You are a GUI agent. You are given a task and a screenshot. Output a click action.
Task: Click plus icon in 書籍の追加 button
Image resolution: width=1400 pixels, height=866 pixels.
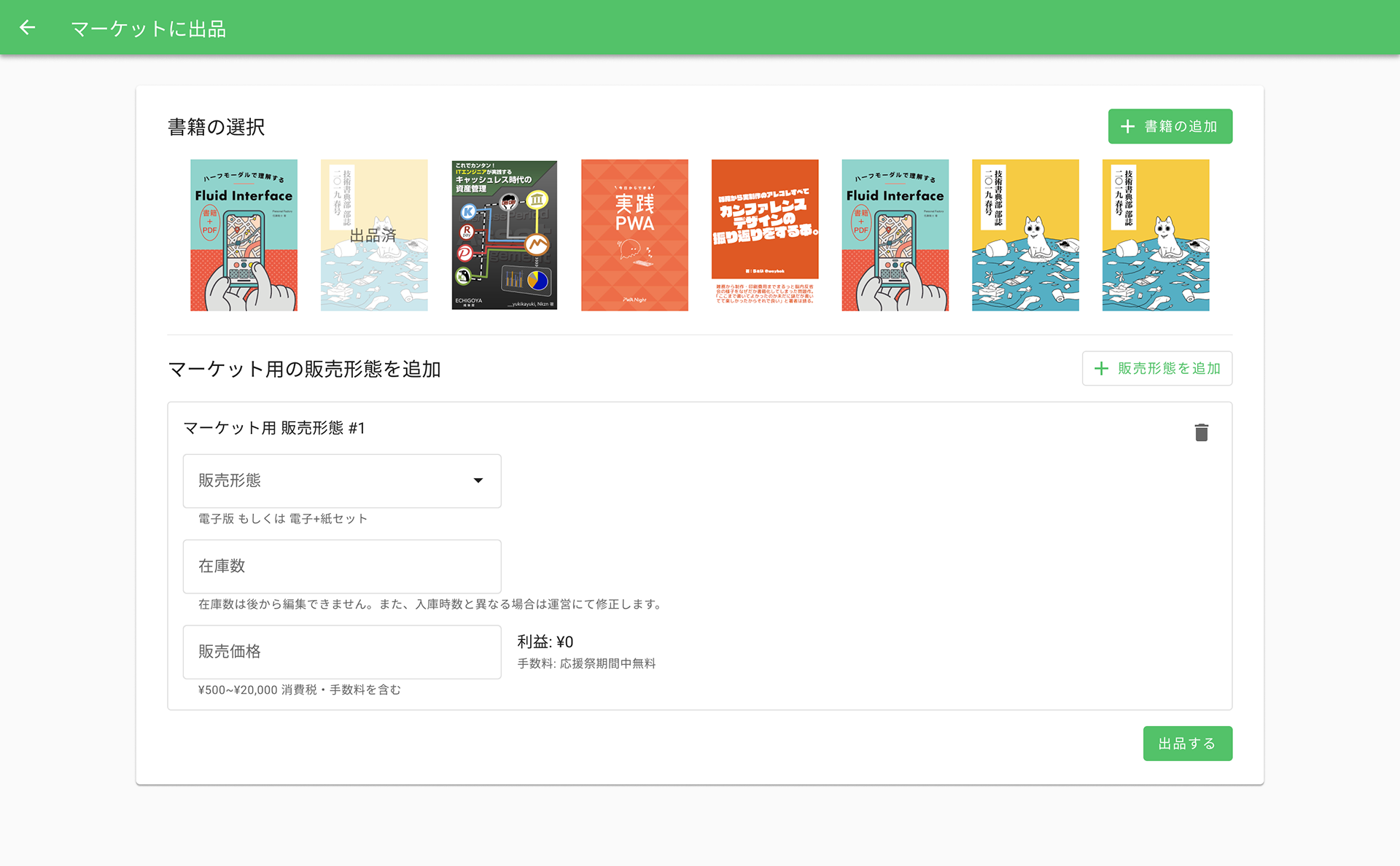(1127, 127)
